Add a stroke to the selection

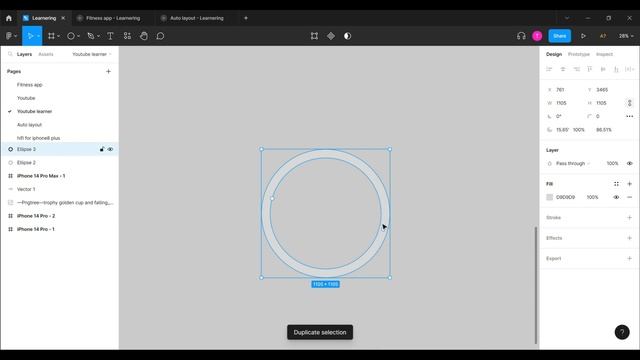click(629, 218)
